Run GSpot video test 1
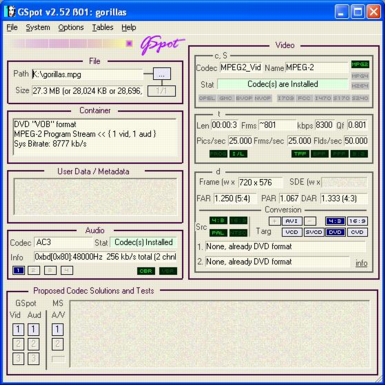The height and width of the screenshot is (386, 386). click(x=18, y=329)
